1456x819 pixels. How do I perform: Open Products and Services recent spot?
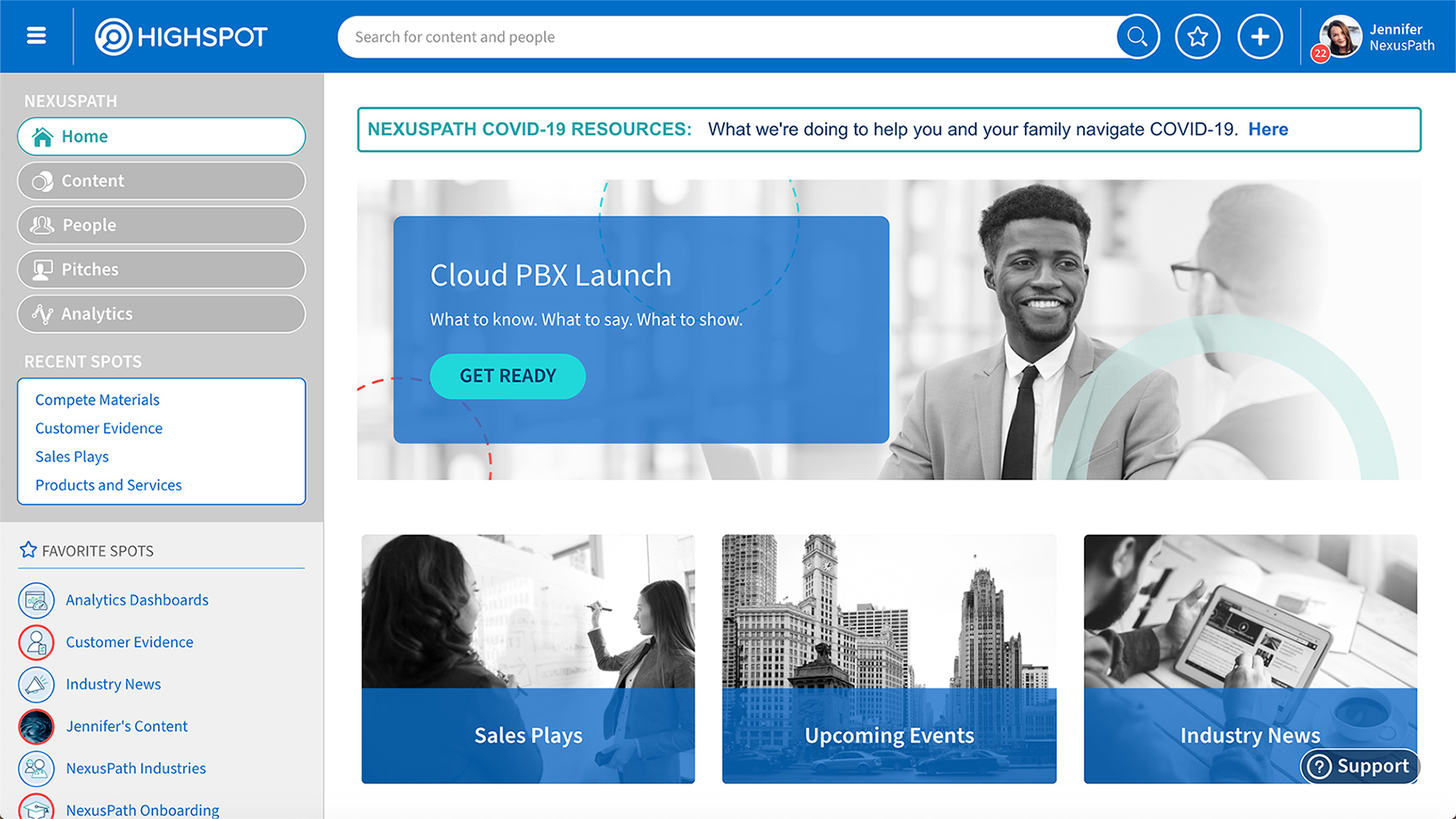(x=108, y=485)
